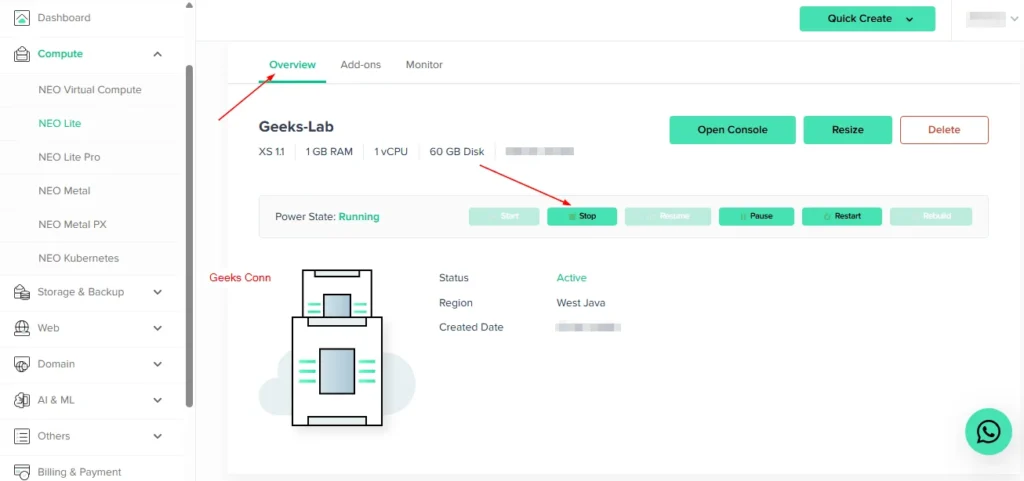Click the Delete instance button
1024x481 pixels.
point(943,130)
